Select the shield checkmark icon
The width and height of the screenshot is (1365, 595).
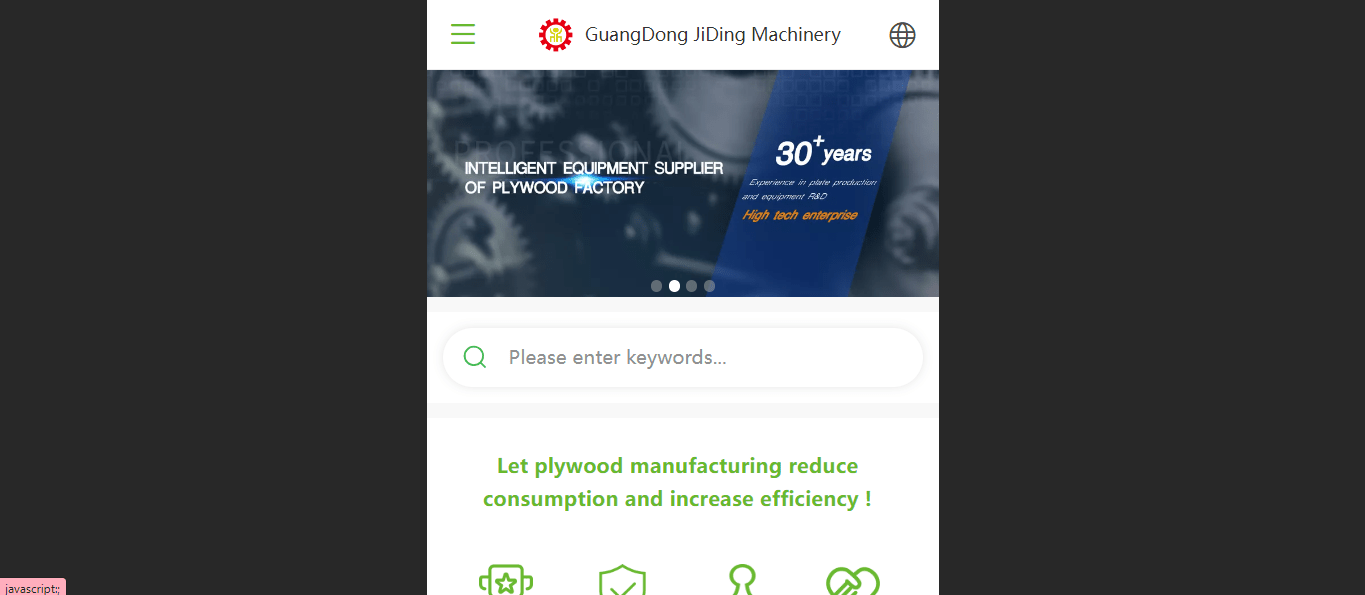(x=622, y=581)
